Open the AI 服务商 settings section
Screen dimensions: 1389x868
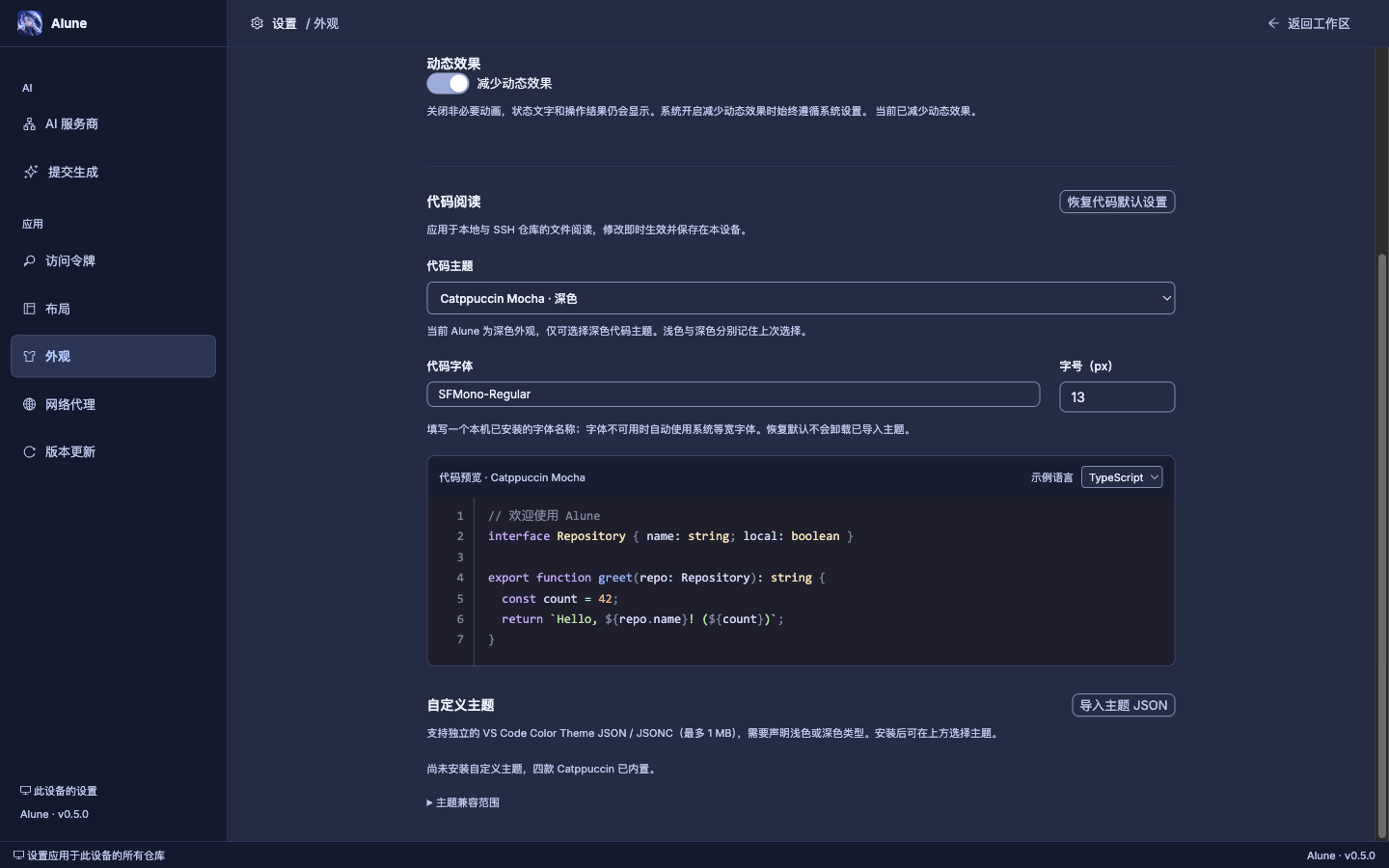113,124
